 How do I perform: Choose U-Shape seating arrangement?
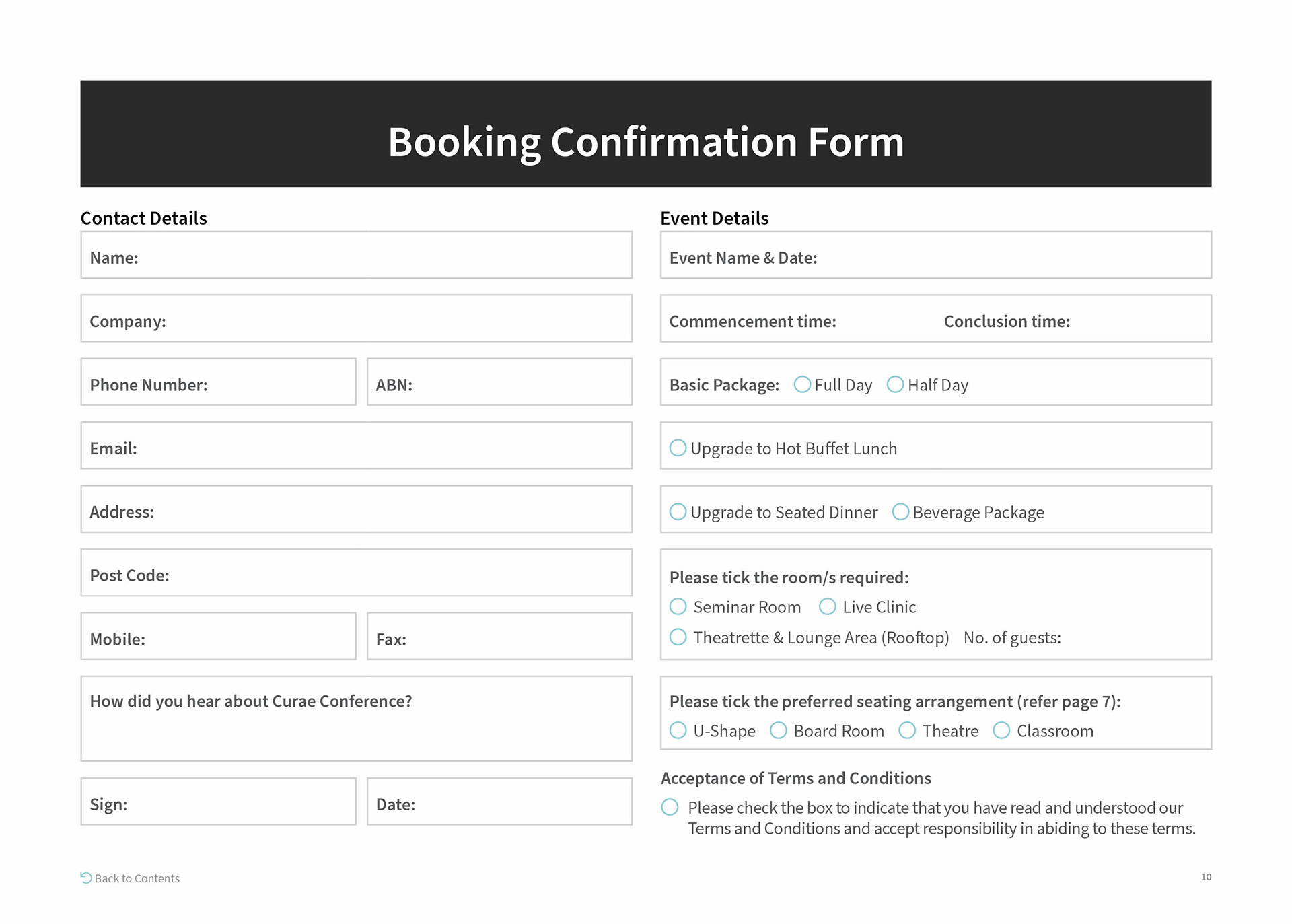tap(678, 730)
